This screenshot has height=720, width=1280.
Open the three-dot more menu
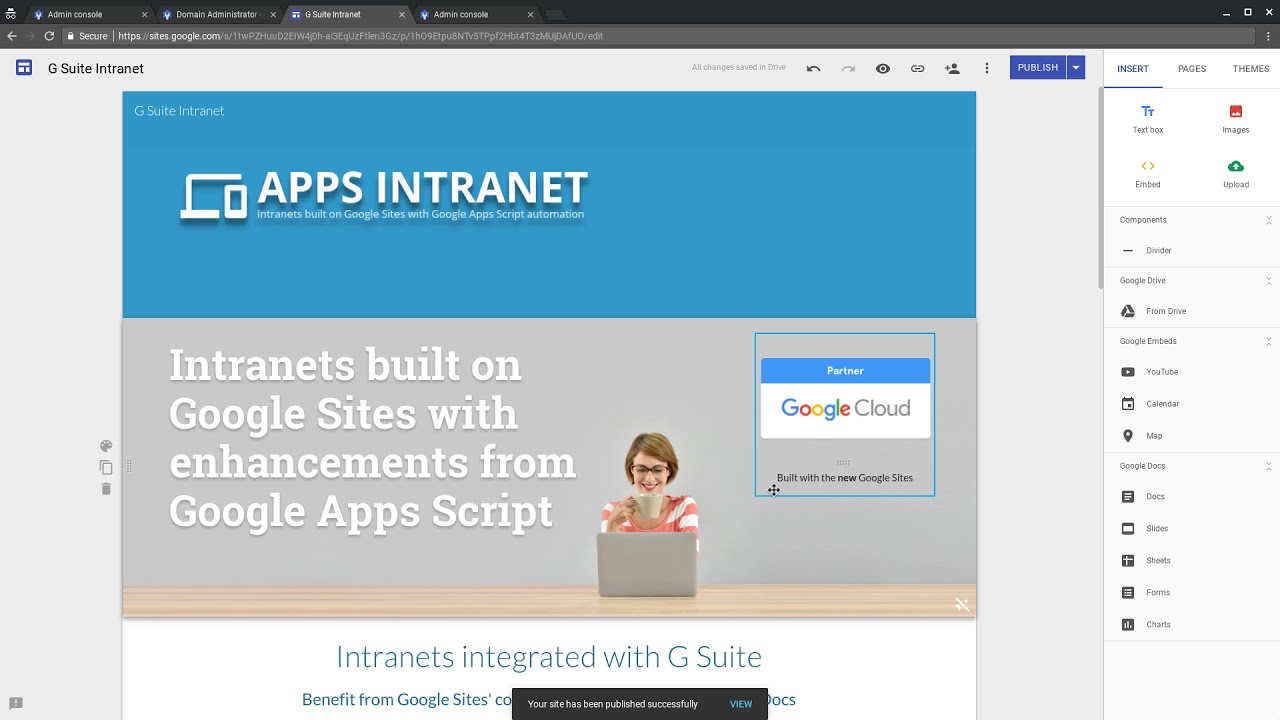click(x=987, y=68)
